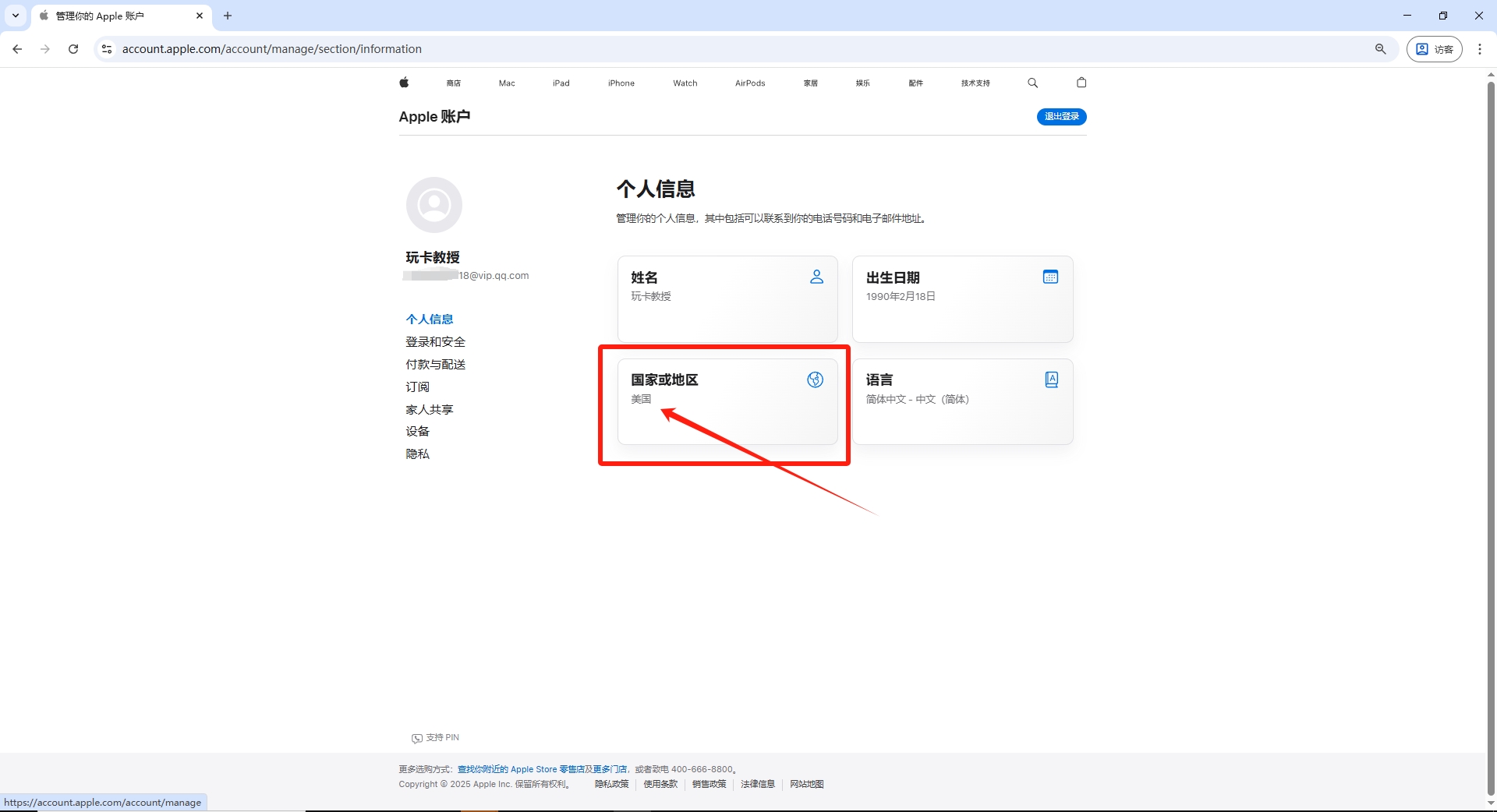This screenshot has width=1497, height=812.
Task: Open the 访客 guest profile button
Action: pyautogui.click(x=1435, y=49)
